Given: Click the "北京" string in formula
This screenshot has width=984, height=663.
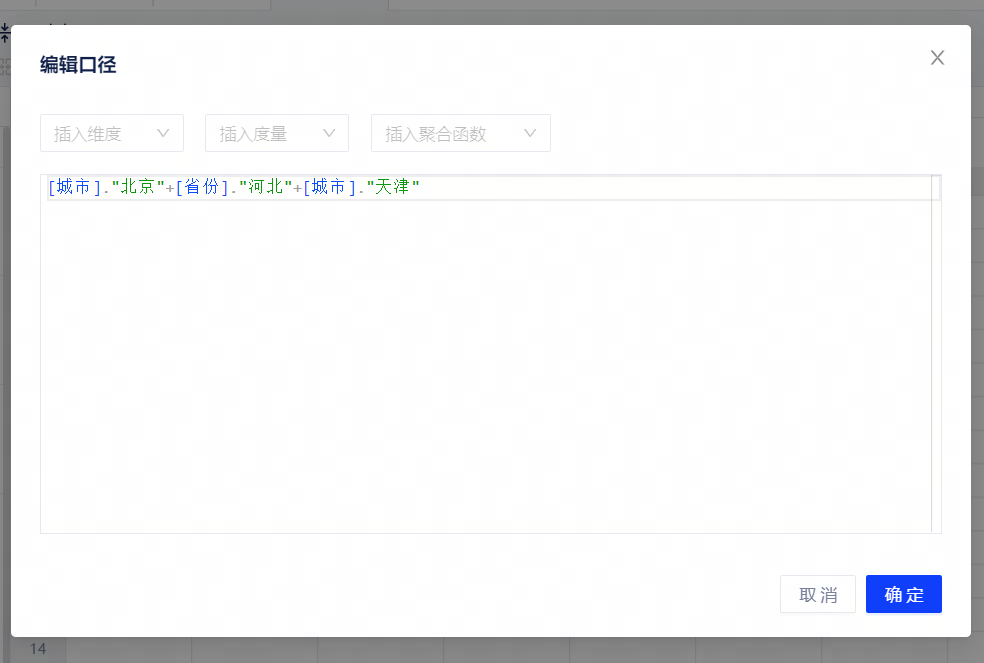Looking at the screenshot, I should [138, 187].
